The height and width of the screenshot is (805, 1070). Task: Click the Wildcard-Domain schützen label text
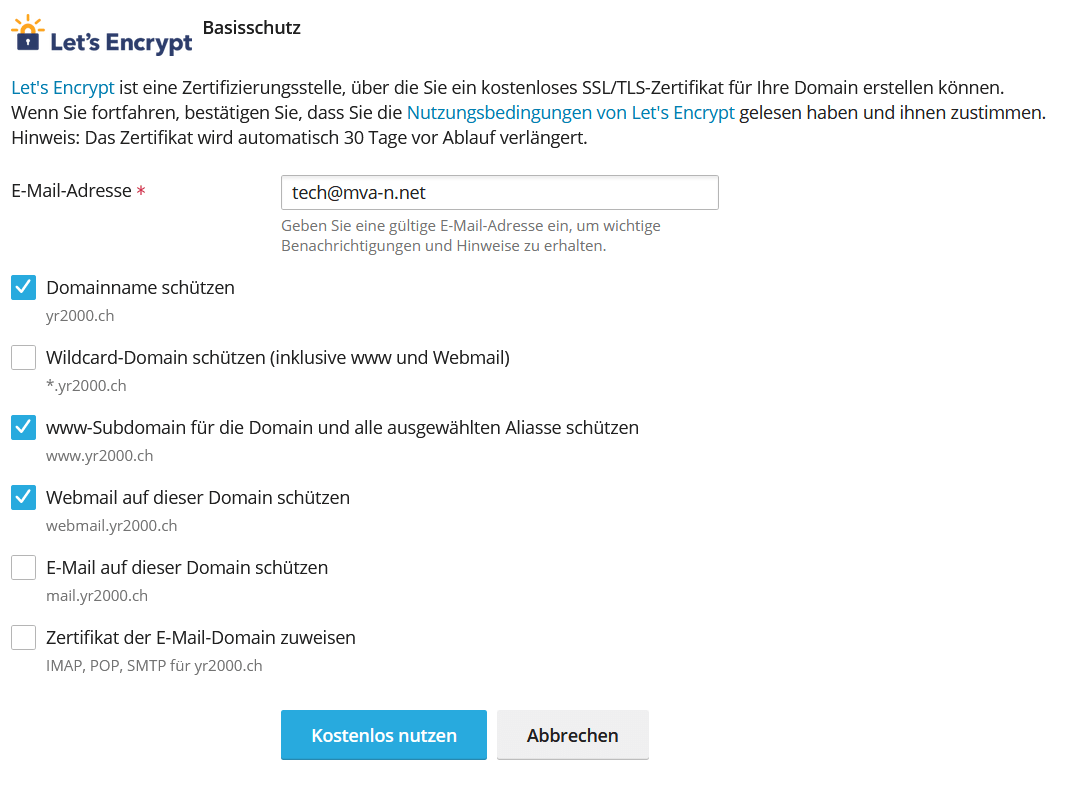point(277,358)
